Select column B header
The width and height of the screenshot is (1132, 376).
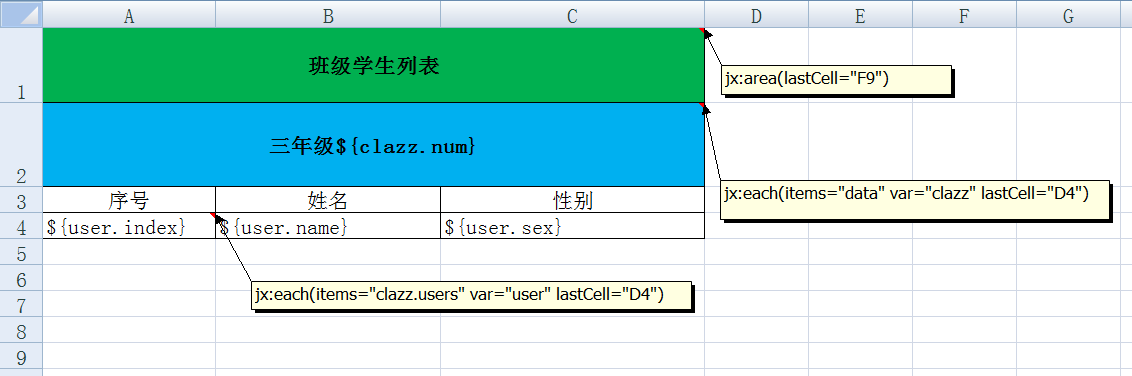coord(328,14)
